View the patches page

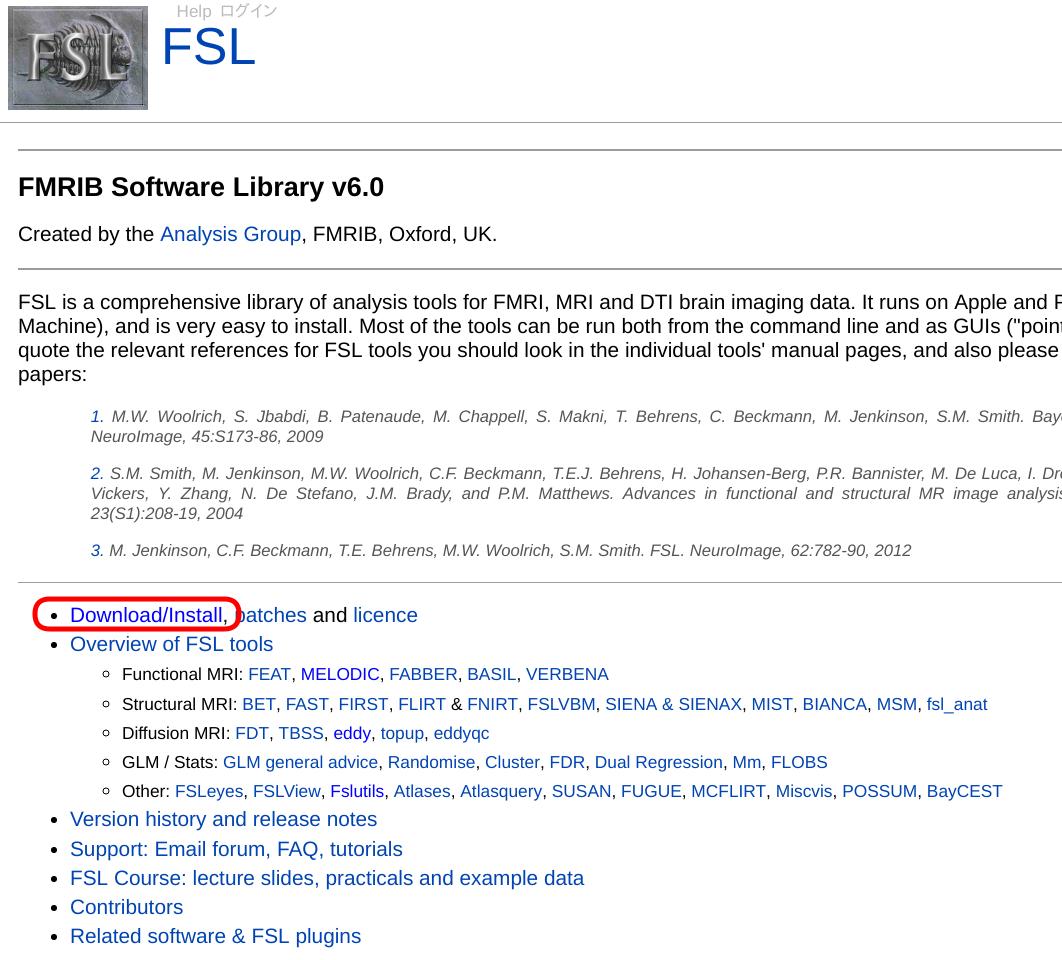coord(272,615)
